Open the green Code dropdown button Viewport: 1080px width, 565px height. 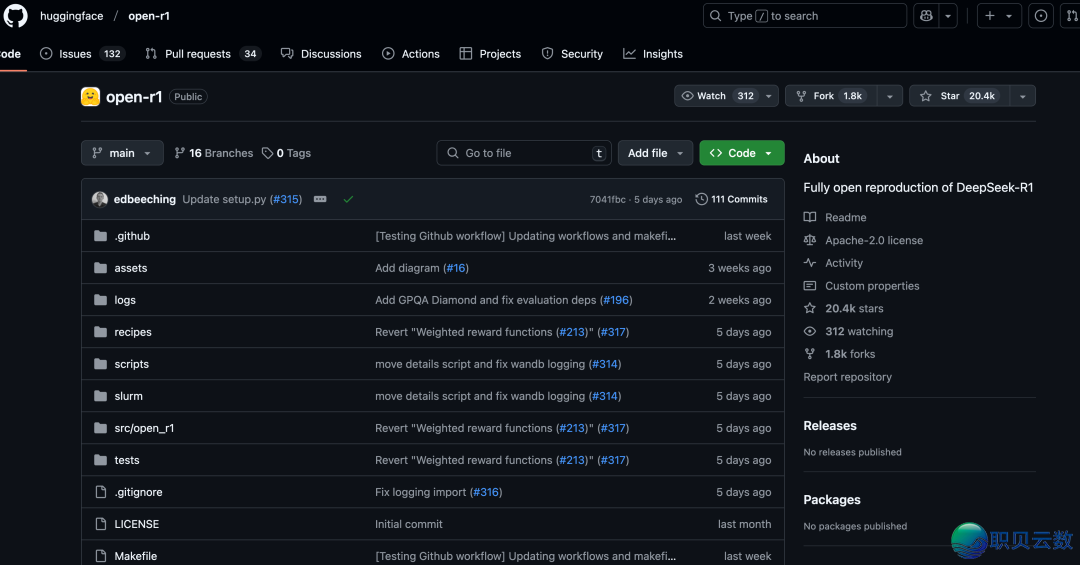point(742,153)
